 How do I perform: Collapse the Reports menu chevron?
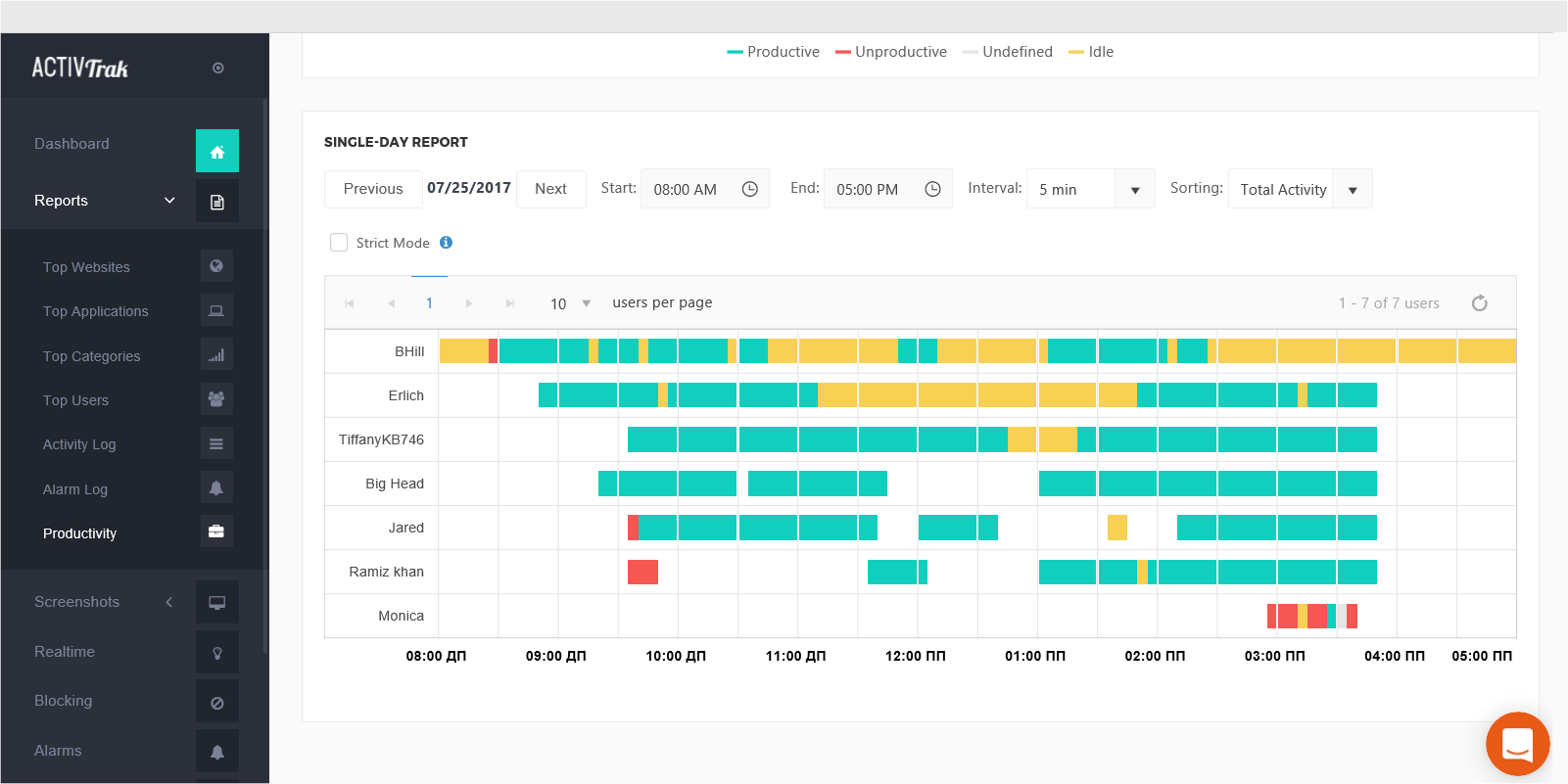pyautogui.click(x=169, y=200)
